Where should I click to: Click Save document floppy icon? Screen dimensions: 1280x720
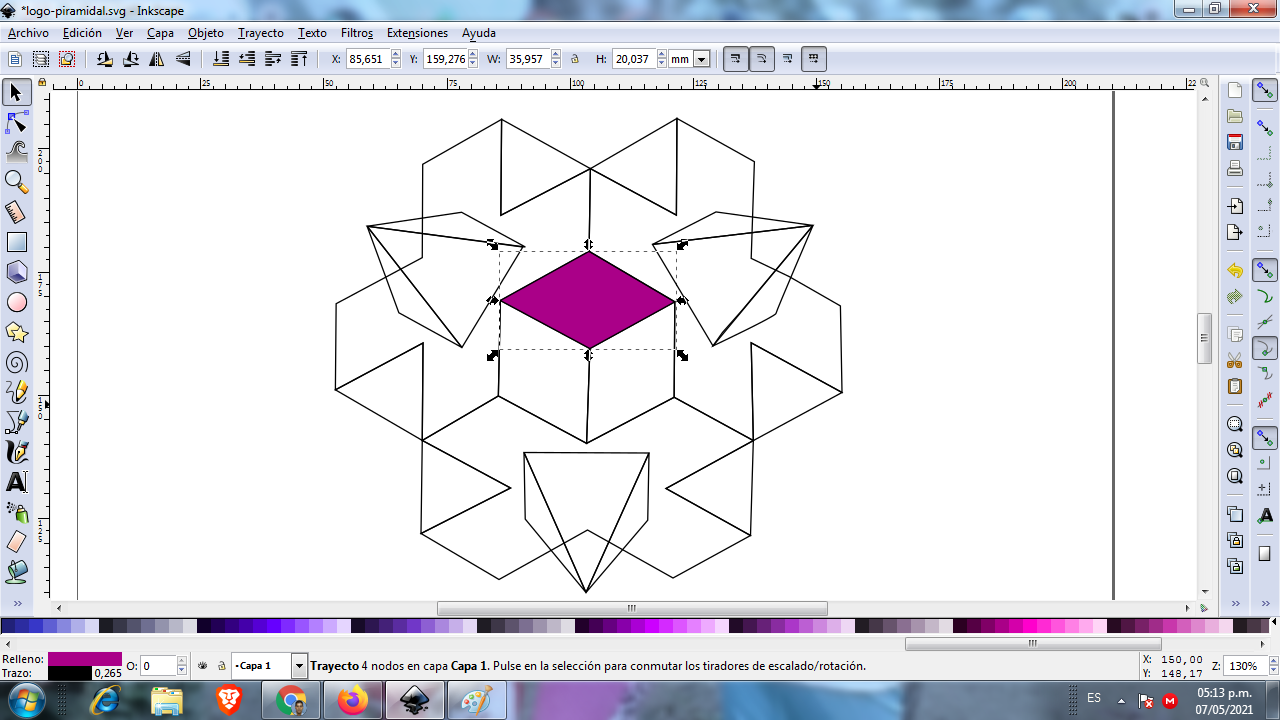[1235, 142]
